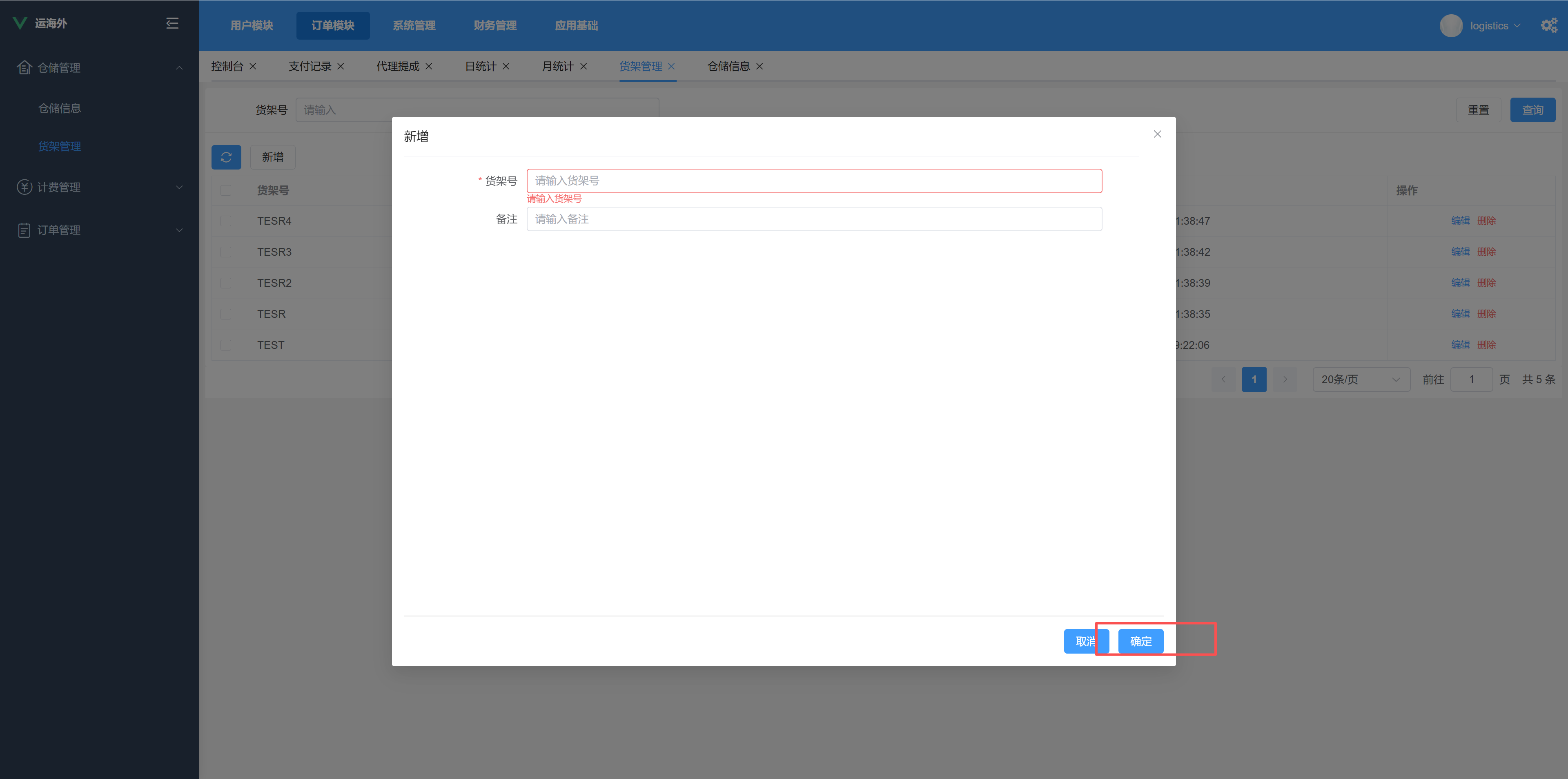Image resolution: width=1568 pixels, height=779 pixels.
Task: Check the TESR4 row checkbox
Action: (x=226, y=221)
